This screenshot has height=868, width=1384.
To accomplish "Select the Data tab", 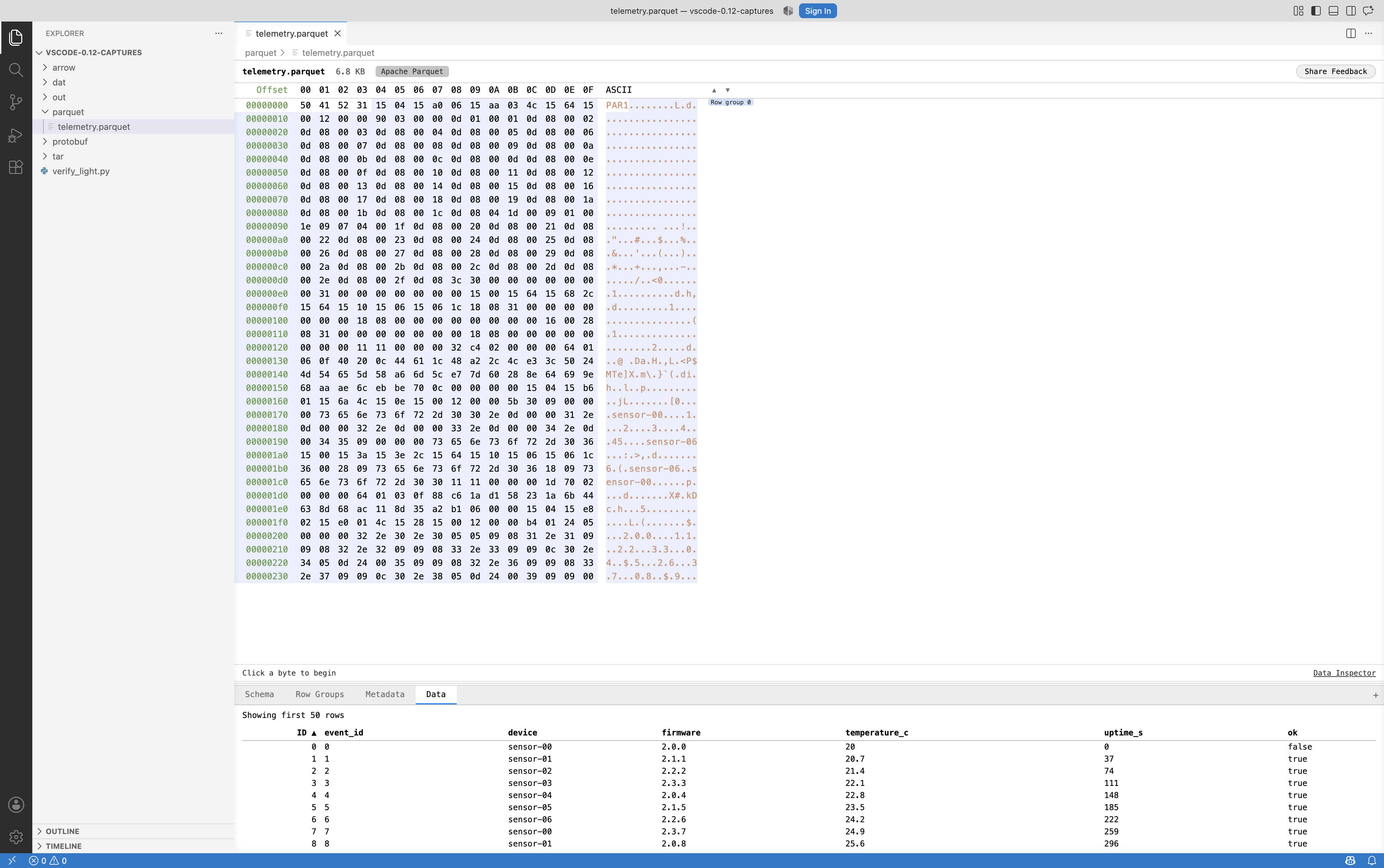I will click(436, 695).
